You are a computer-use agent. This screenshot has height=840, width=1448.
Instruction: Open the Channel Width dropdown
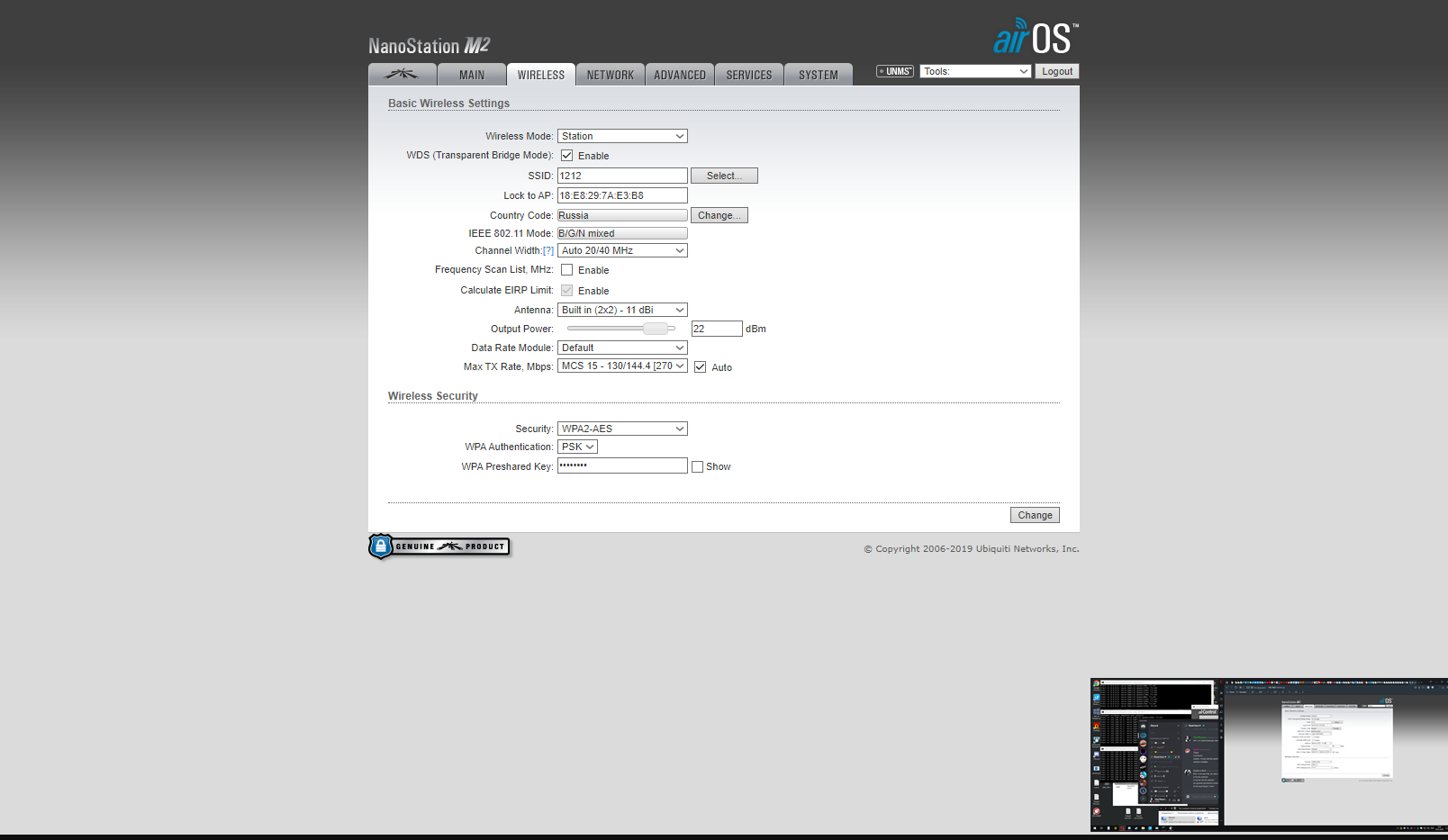(622, 250)
